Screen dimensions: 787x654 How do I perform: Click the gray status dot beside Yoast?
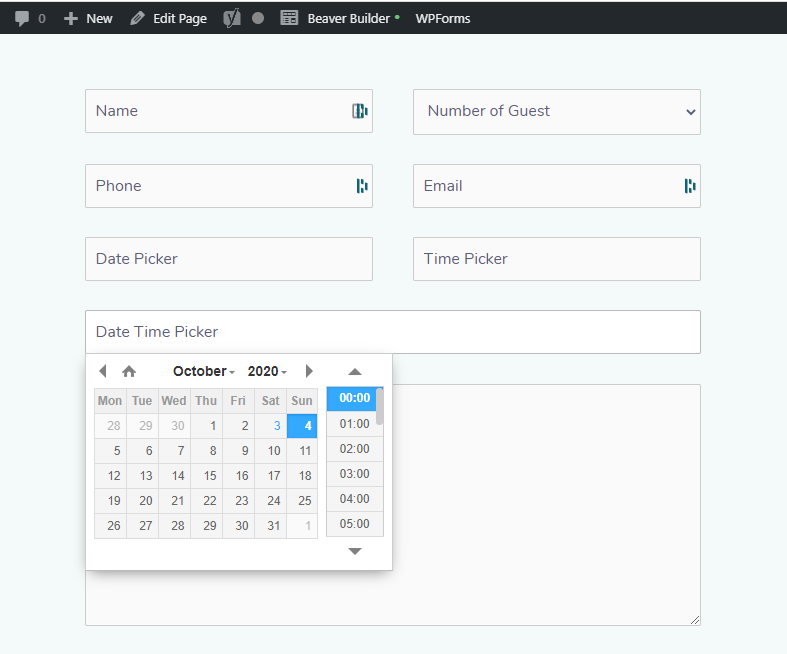(x=258, y=19)
